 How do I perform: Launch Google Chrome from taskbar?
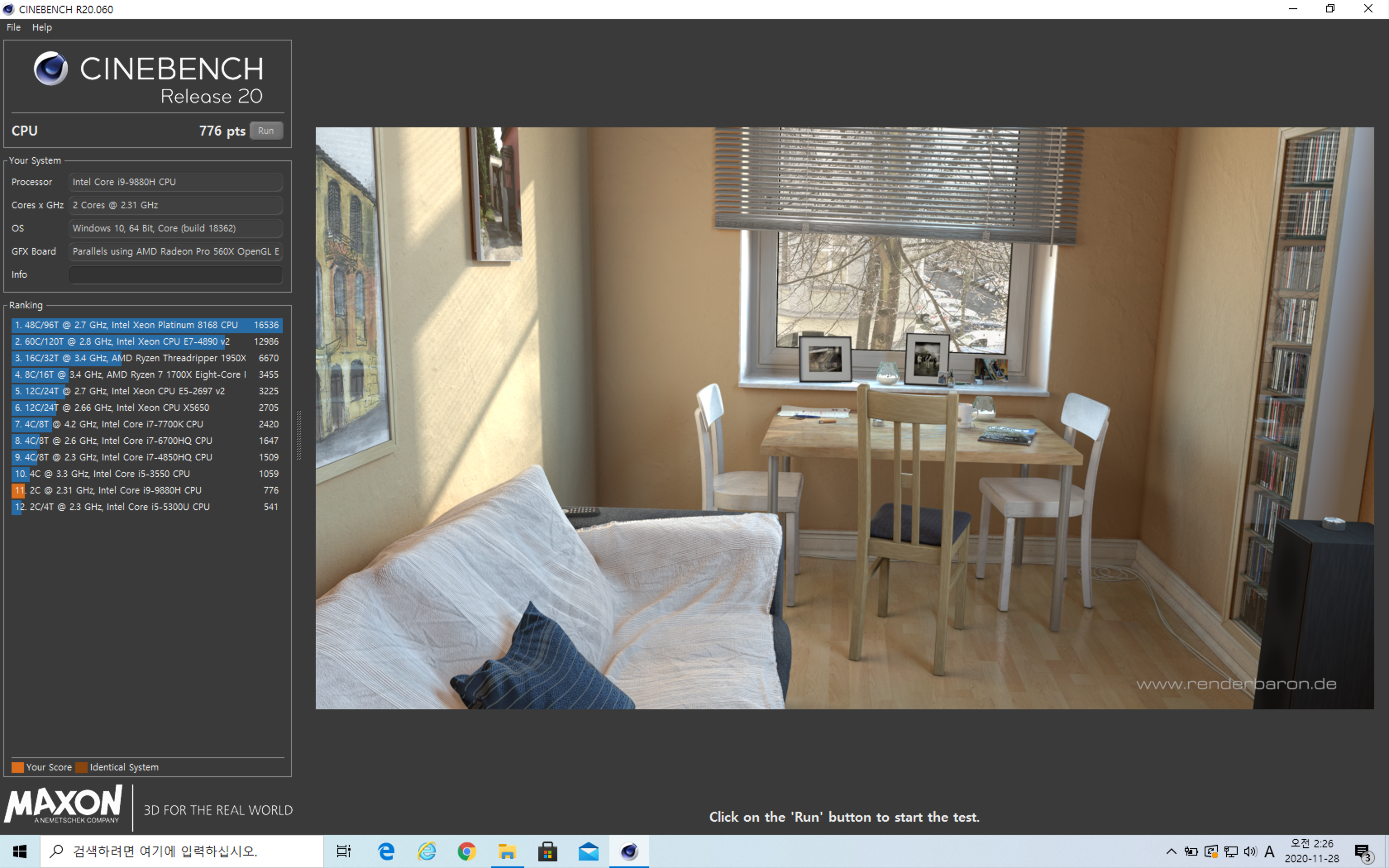[467, 851]
